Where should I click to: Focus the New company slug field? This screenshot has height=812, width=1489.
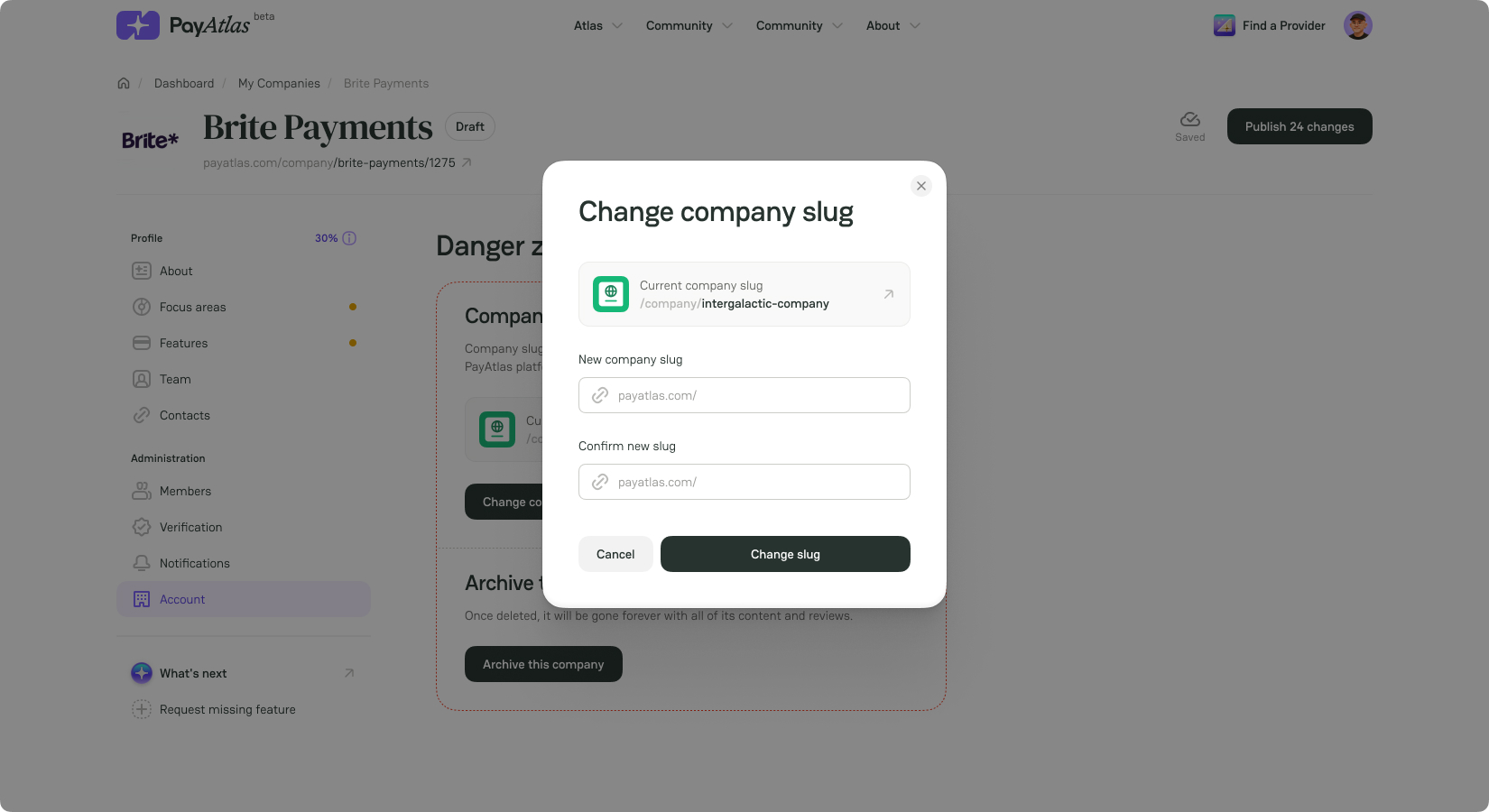coord(744,395)
